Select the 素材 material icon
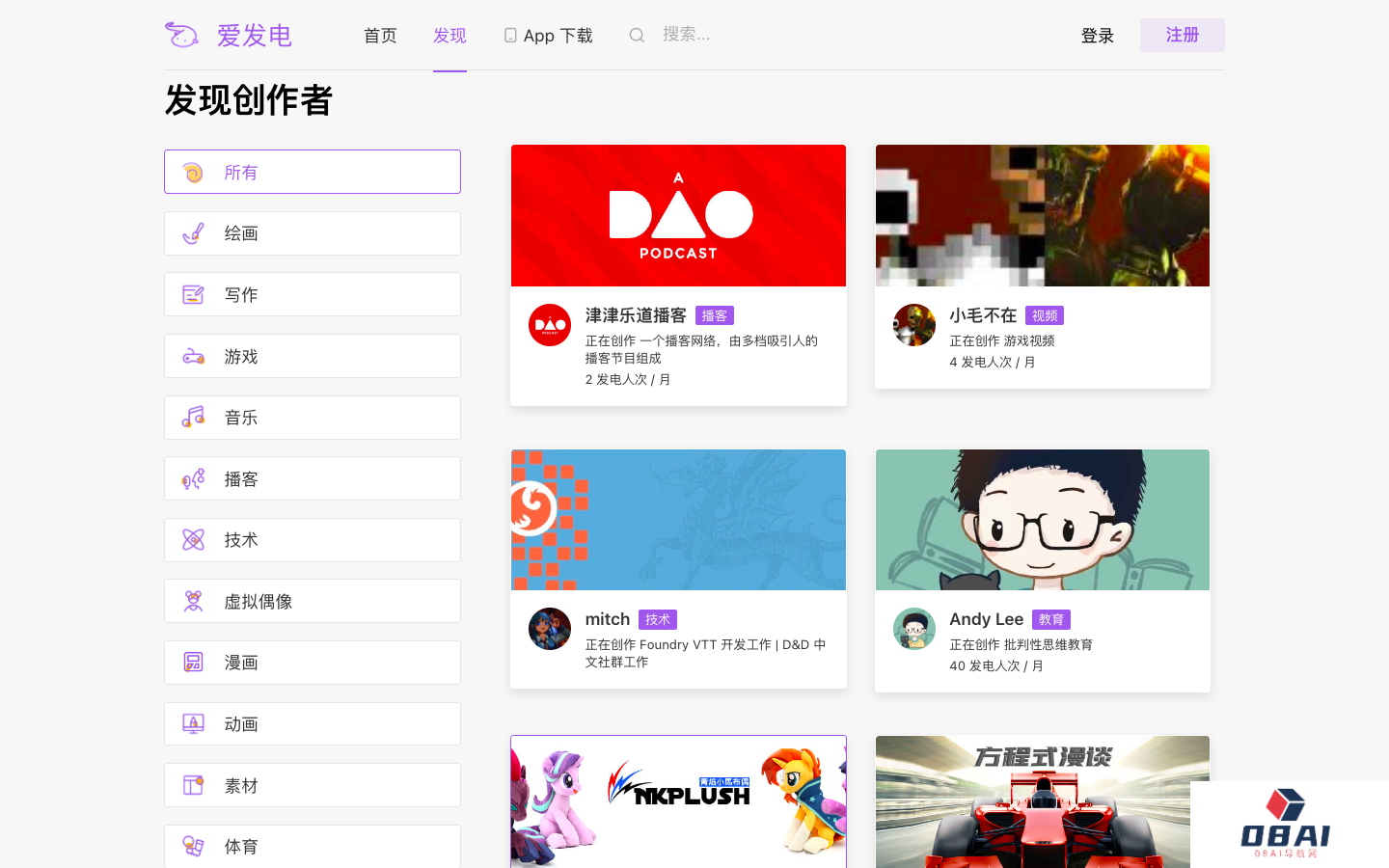The height and width of the screenshot is (868, 1389). (193, 786)
